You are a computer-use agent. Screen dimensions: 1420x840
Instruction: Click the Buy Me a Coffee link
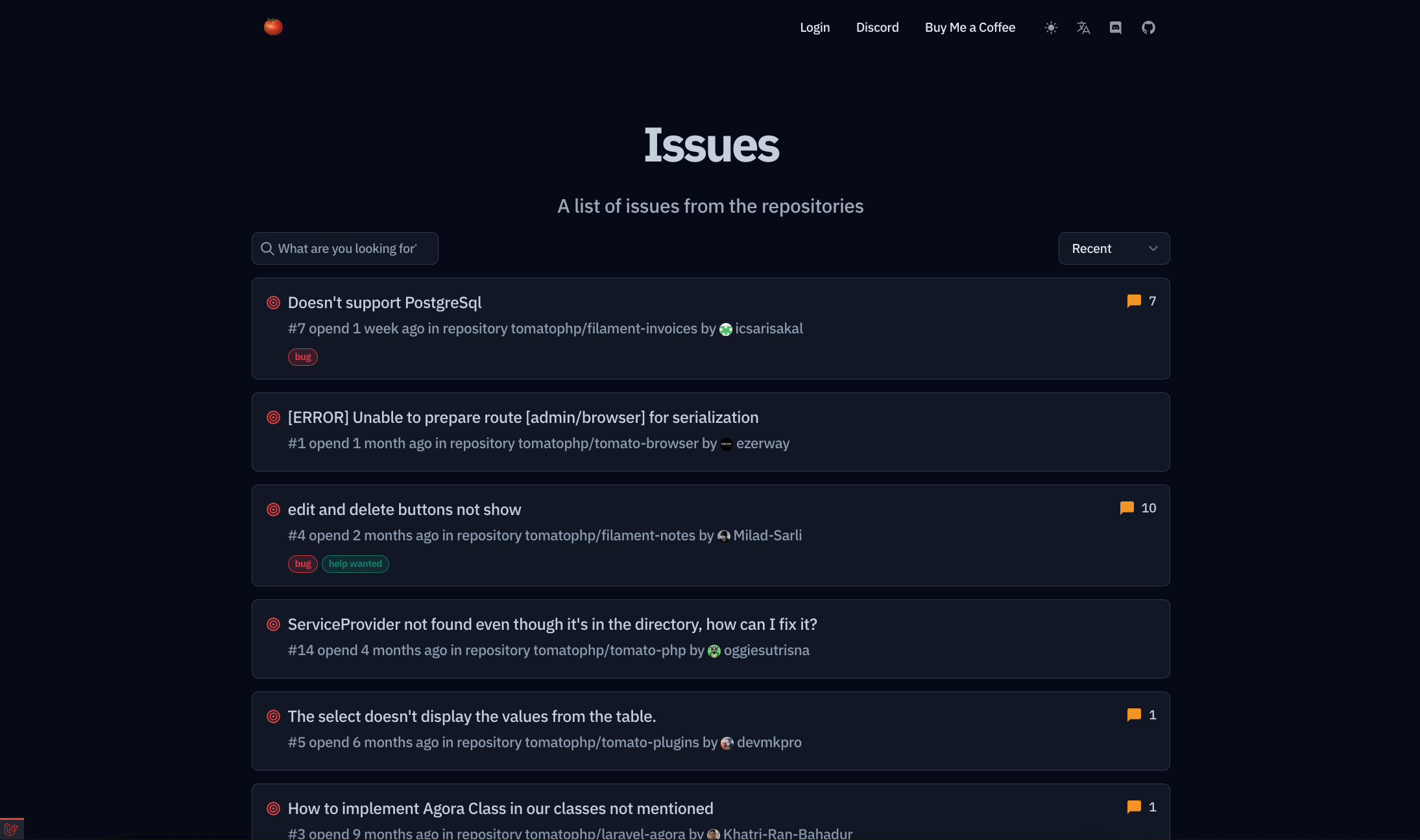(970, 27)
